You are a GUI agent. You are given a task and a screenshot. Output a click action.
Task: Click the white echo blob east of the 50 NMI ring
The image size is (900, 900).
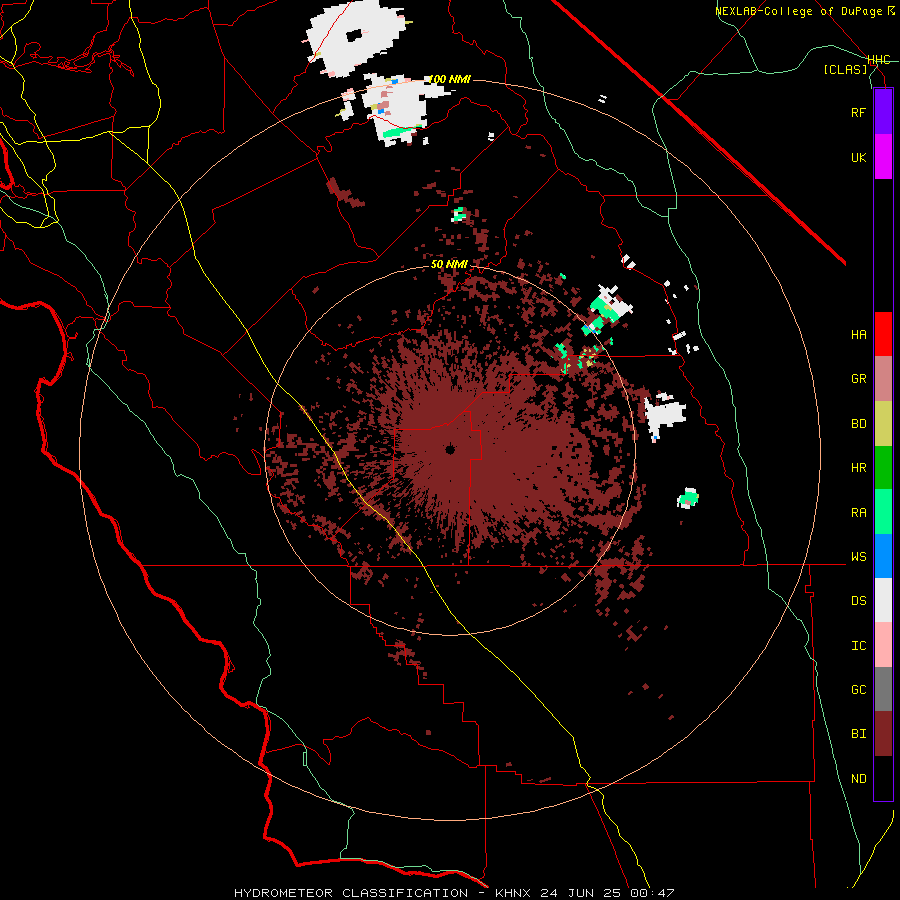click(665, 414)
